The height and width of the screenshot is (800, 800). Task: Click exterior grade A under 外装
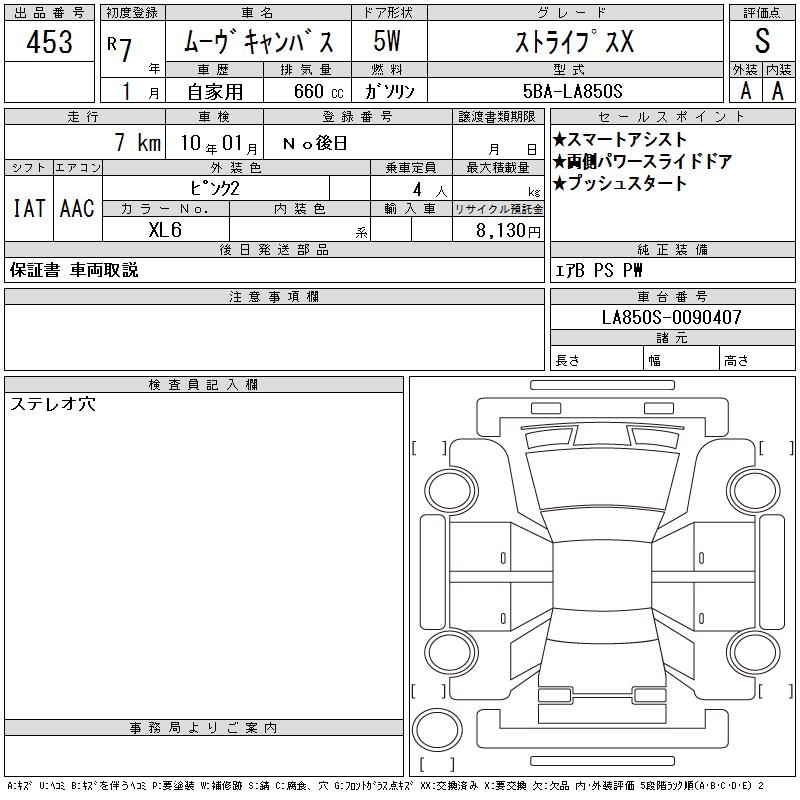pos(746,91)
